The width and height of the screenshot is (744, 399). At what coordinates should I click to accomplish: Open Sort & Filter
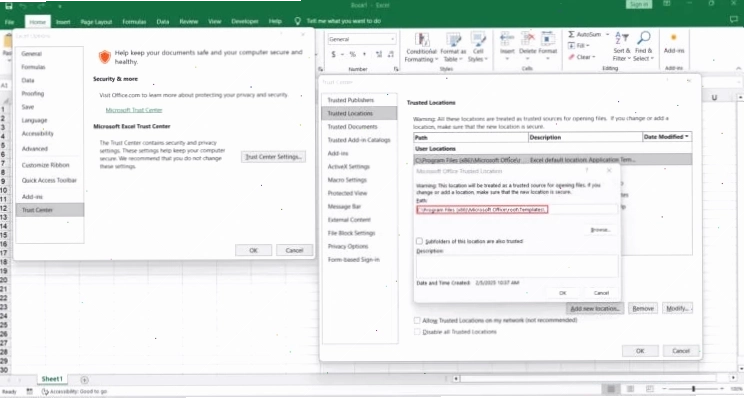(621, 46)
